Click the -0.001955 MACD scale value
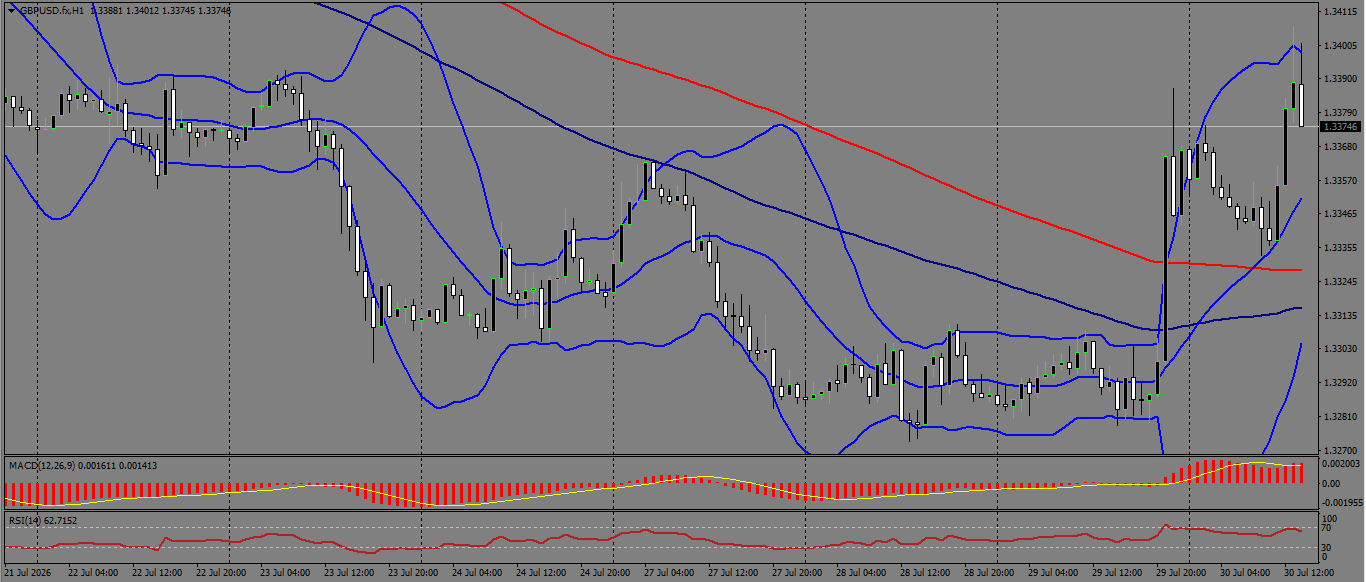 [1342, 505]
